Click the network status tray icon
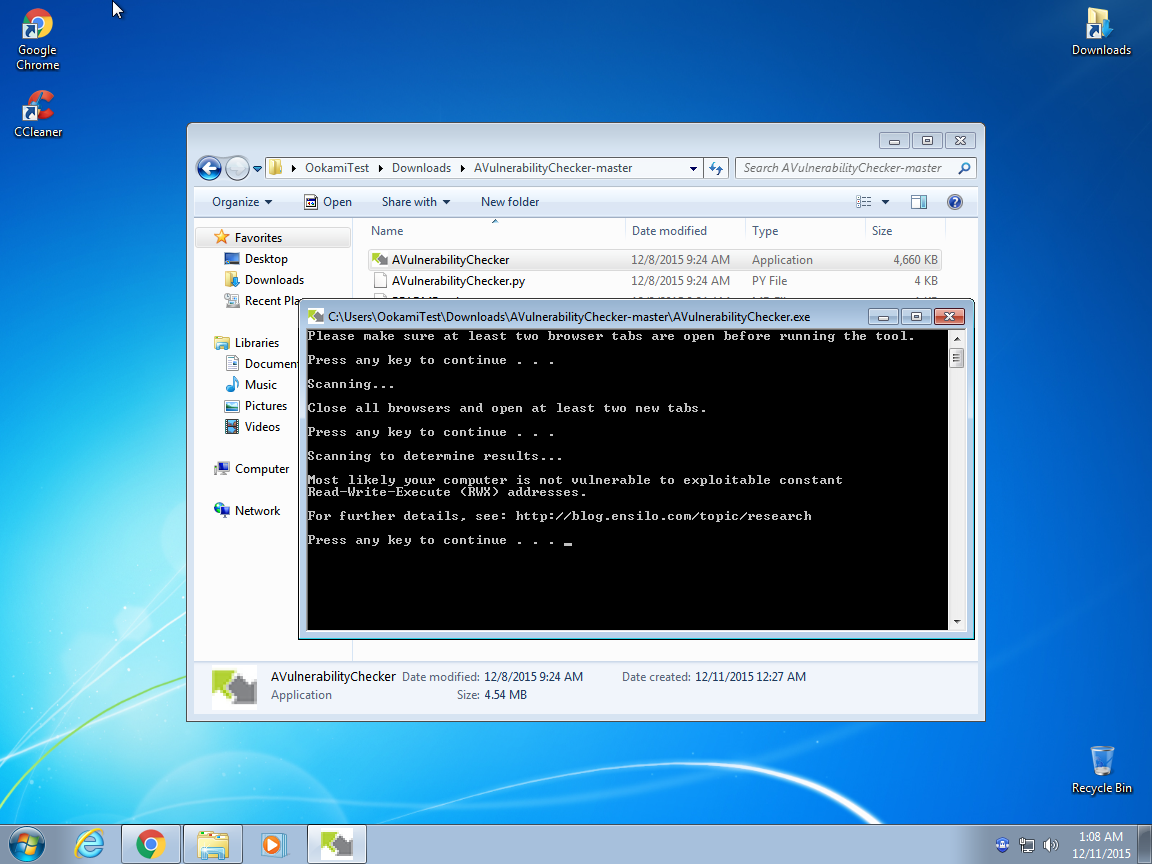The height and width of the screenshot is (864, 1152). 1026,845
